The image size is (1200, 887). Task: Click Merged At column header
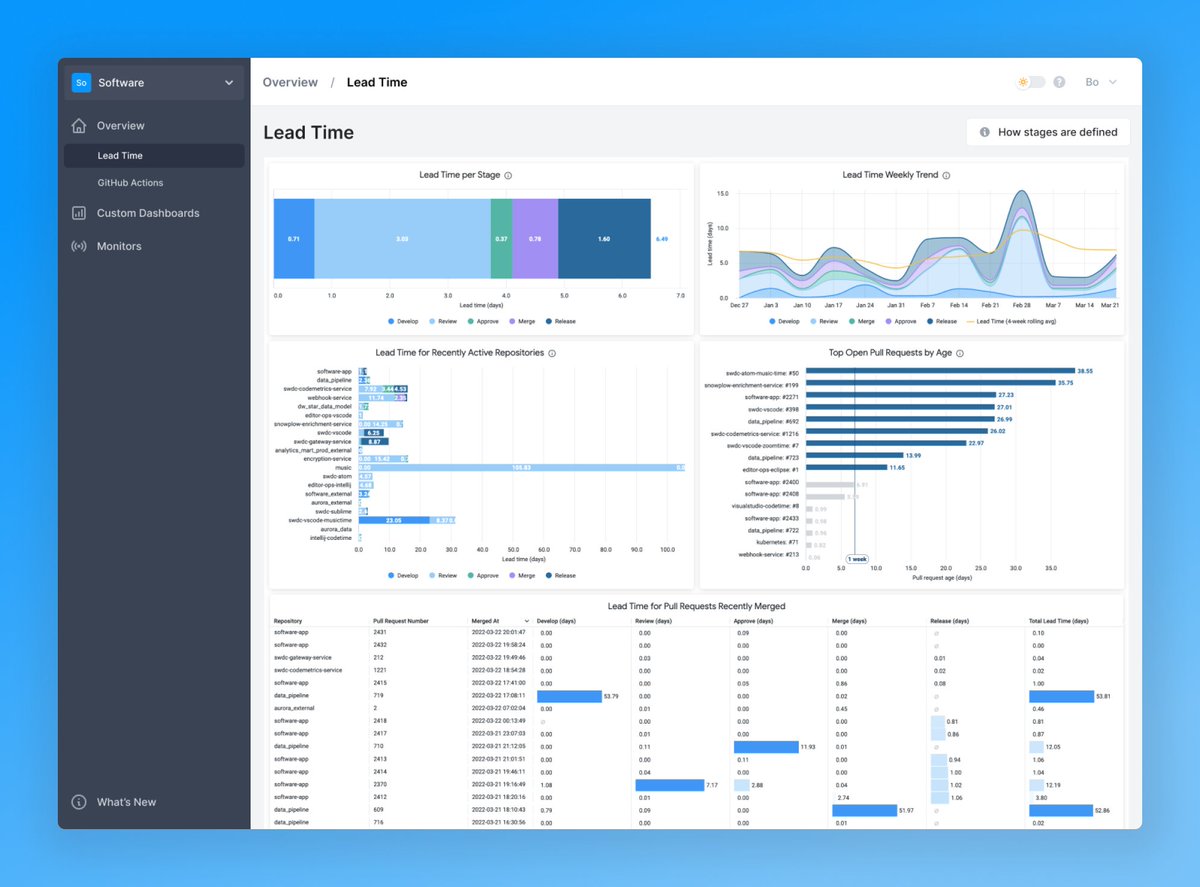(x=485, y=621)
